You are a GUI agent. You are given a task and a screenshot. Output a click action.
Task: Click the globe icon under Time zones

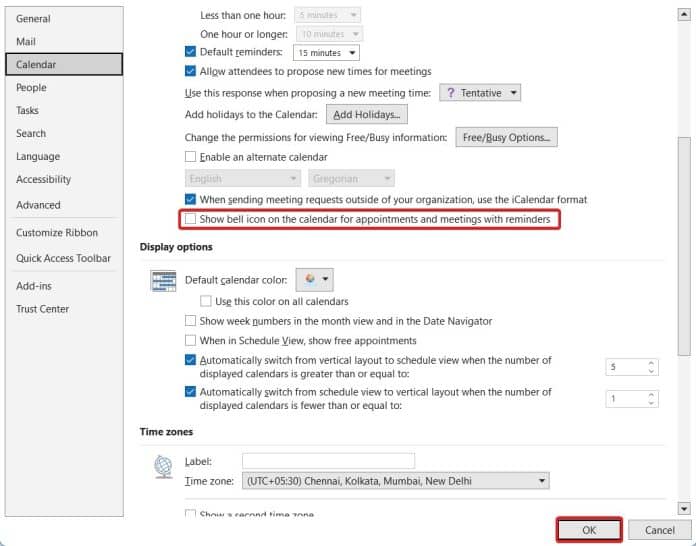[163, 467]
